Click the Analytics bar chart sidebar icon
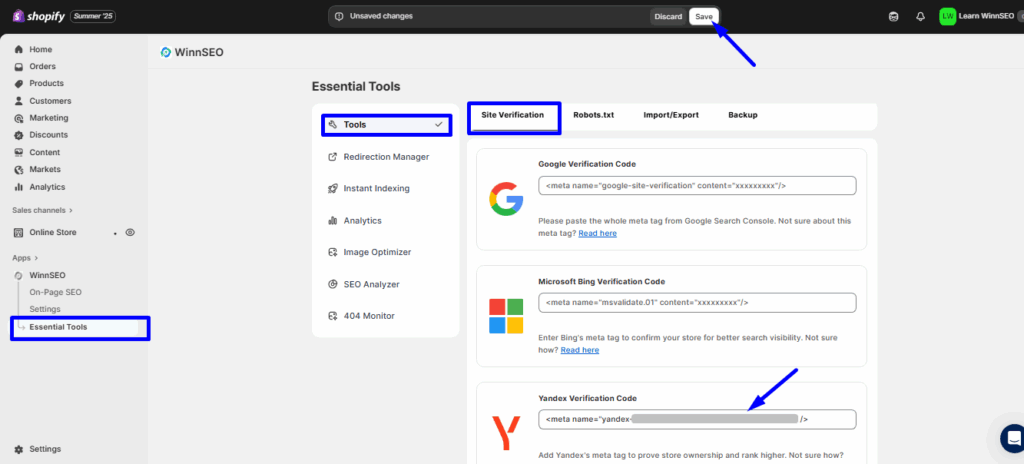1024x464 pixels. [18, 187]
